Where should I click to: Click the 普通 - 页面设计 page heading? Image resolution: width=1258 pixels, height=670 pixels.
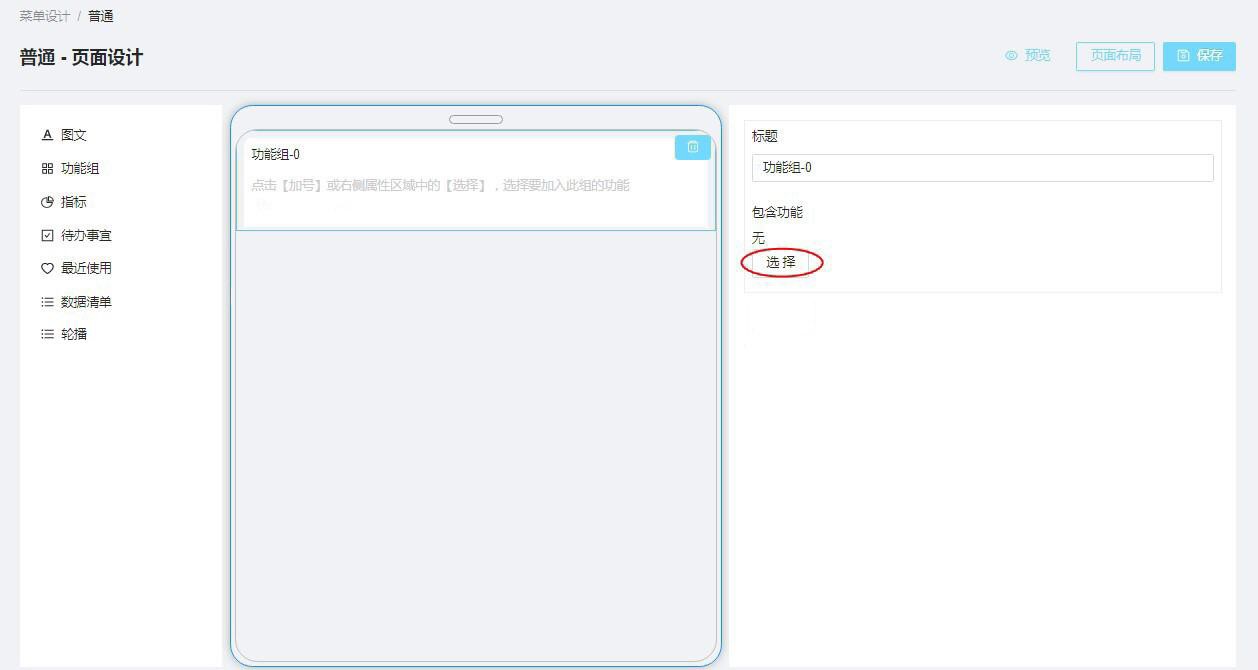[x=81, y=58]
